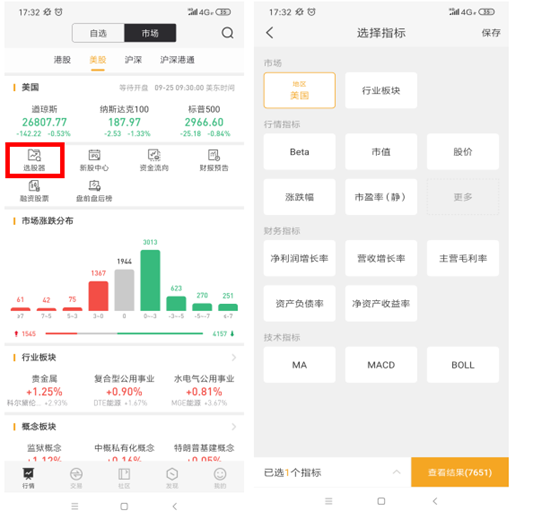Toggle the MACD technical indicator

tap(381, 365)
